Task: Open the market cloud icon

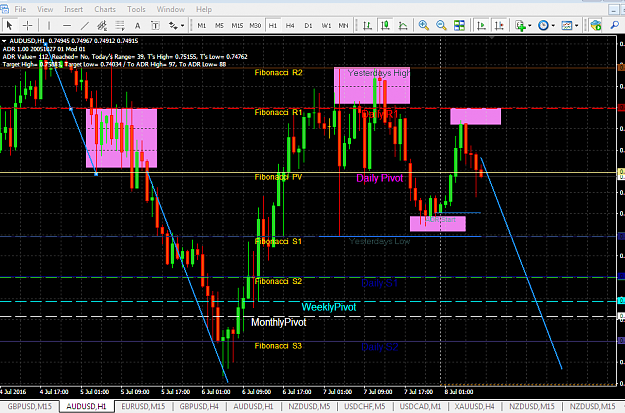Action: point(596,26)
